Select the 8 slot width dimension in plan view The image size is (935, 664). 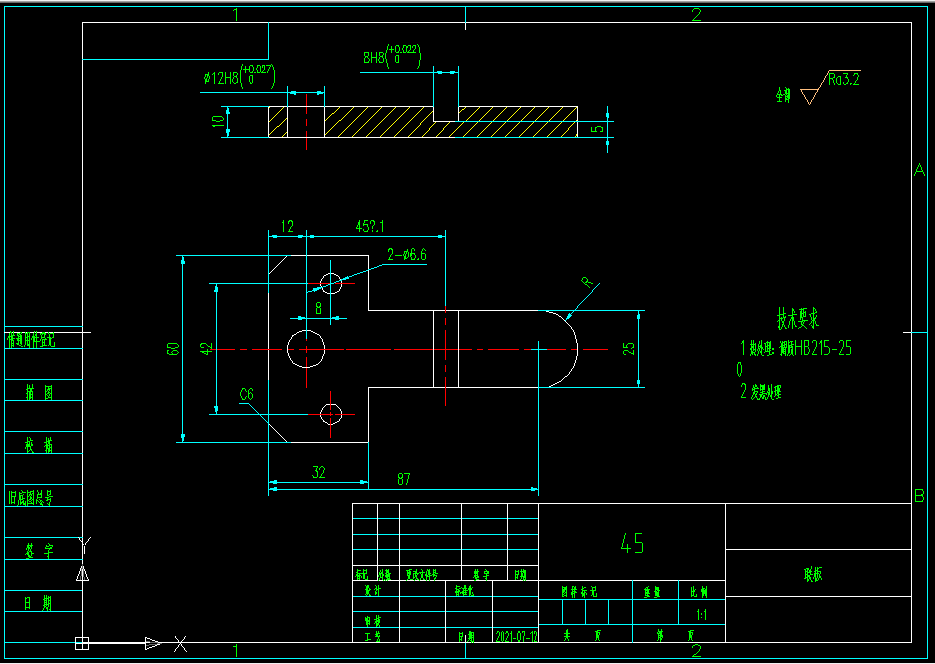pyautogui.click(x=318, y=308)
